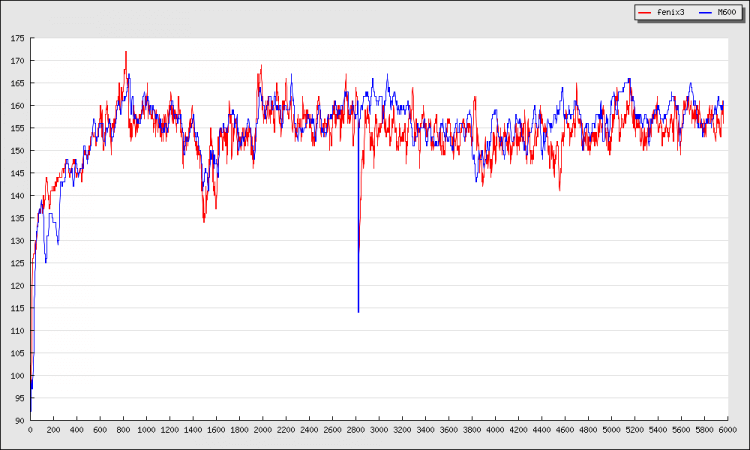Click the 0 label on the x-axis

click(30, 430)
